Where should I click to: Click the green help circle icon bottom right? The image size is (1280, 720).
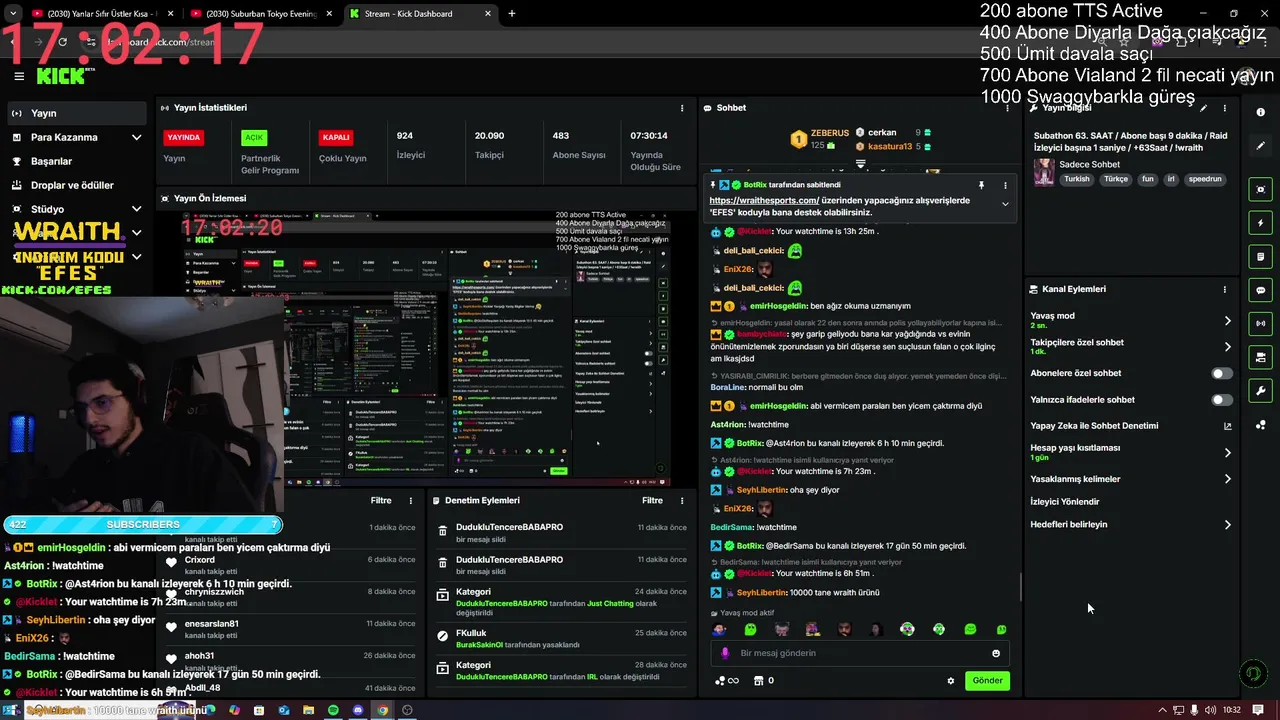point(1252,674)
